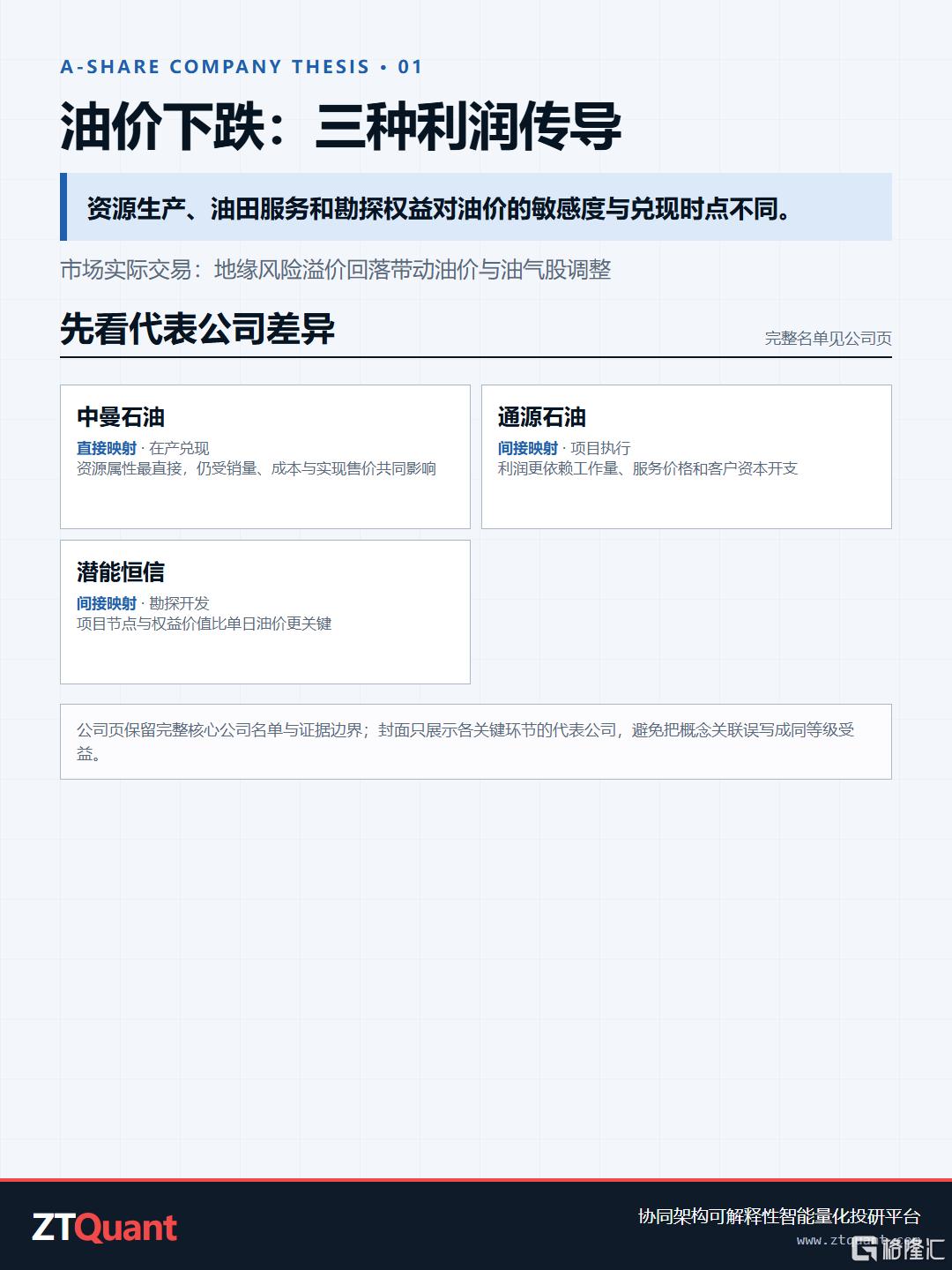
Task: Open the 潜能恒信 company card
Action: point(265,612)
